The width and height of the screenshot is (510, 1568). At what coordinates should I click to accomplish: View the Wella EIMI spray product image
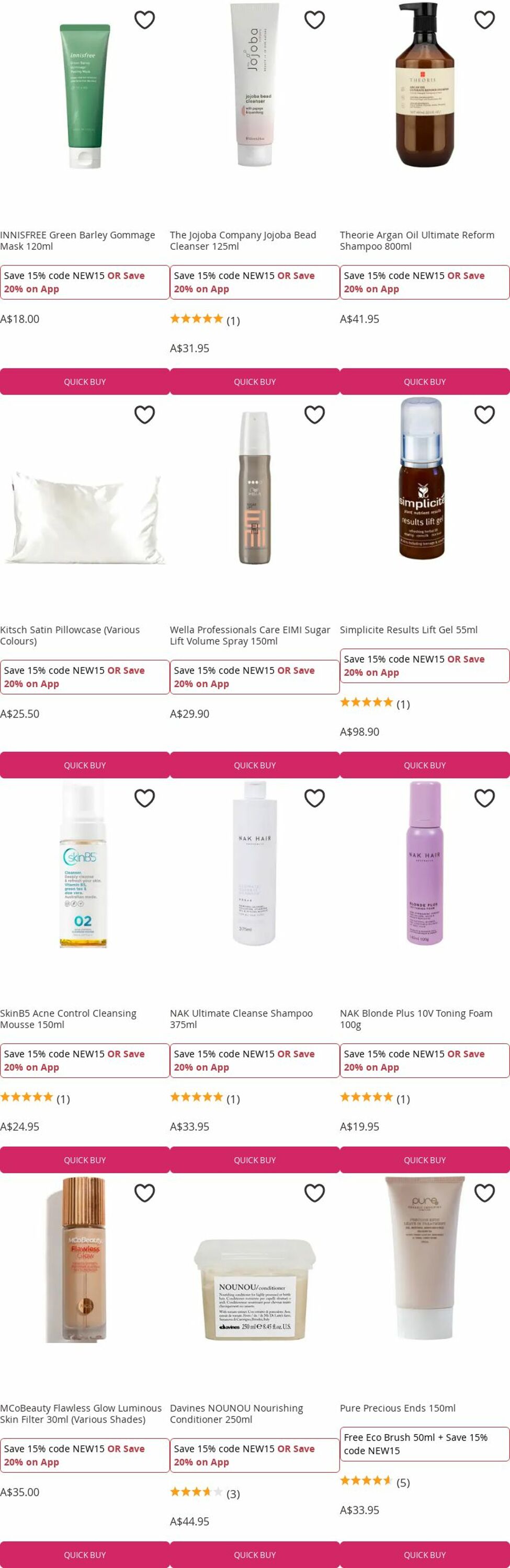tap(255, 488)
